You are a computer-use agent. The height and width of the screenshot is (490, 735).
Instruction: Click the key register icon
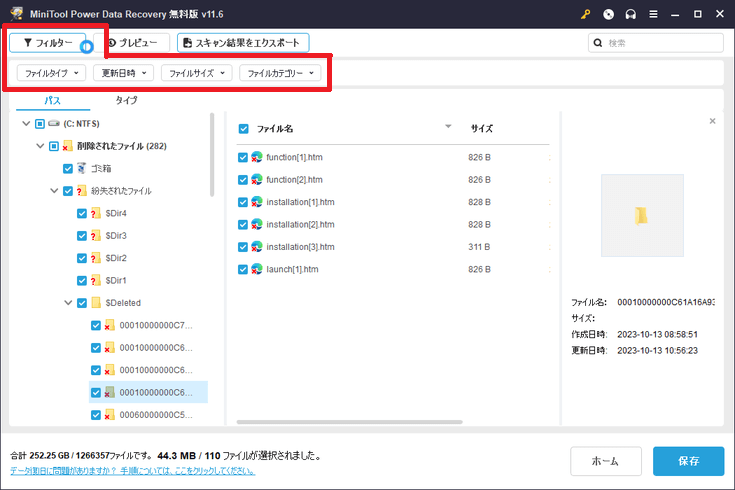pos(586,14)
